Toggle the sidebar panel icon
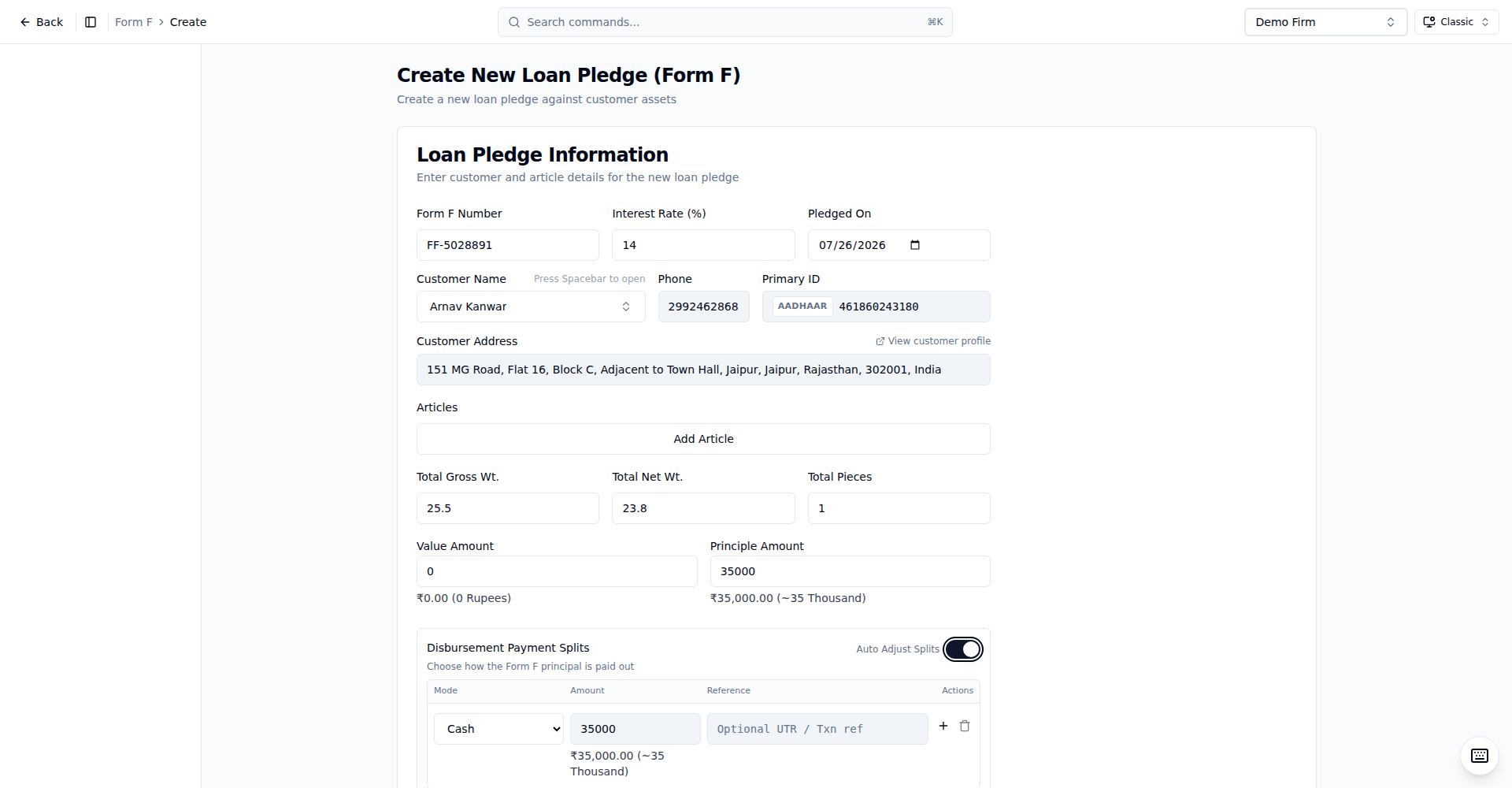Image resolution: width=1512 pixels, height=788 pixels. coord(91,22)
